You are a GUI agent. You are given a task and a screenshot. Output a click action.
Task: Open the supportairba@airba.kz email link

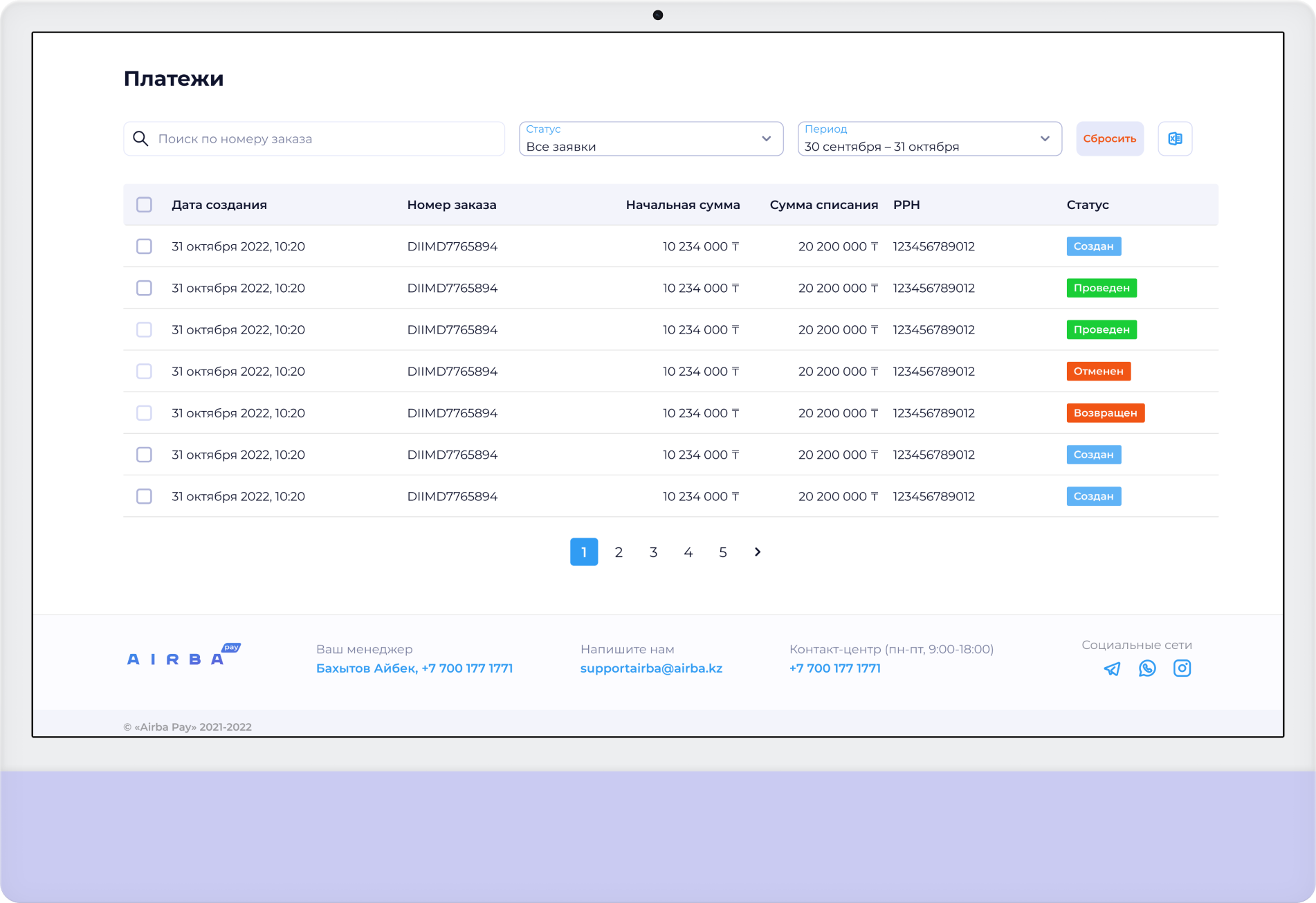[x=651, y=668]
